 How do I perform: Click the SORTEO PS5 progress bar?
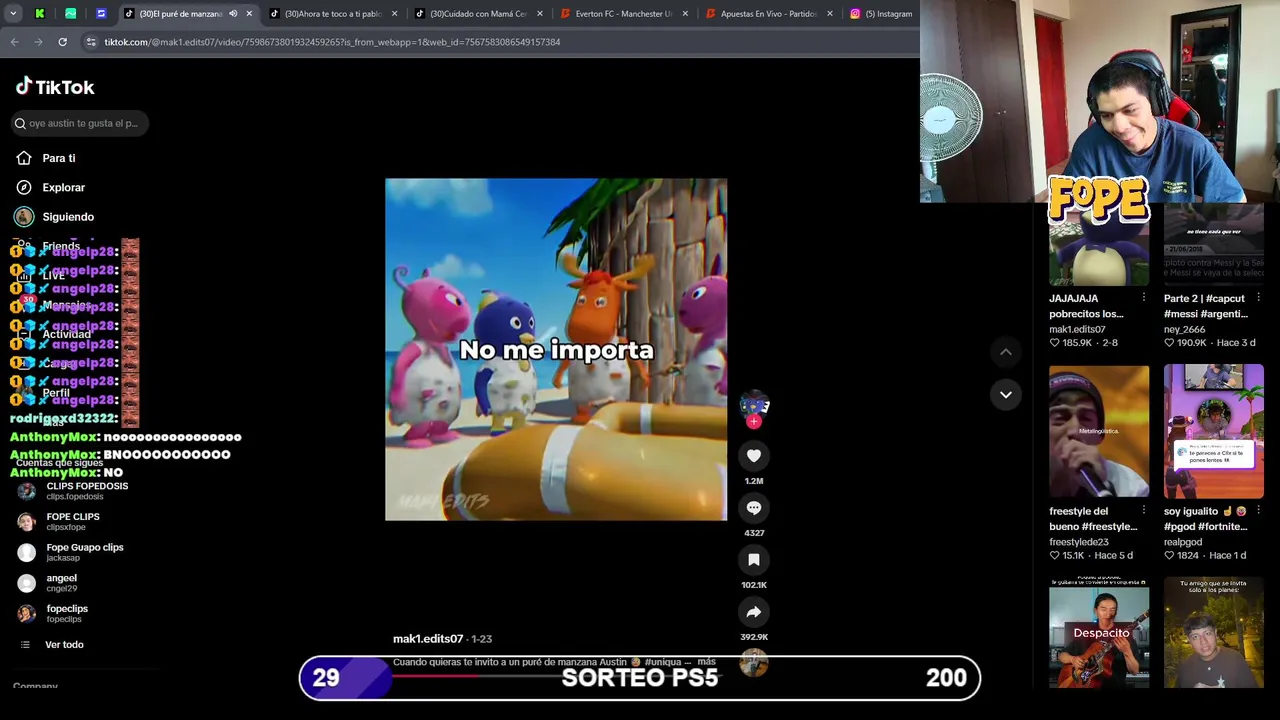pyautogui.click(x=640, y=678)
